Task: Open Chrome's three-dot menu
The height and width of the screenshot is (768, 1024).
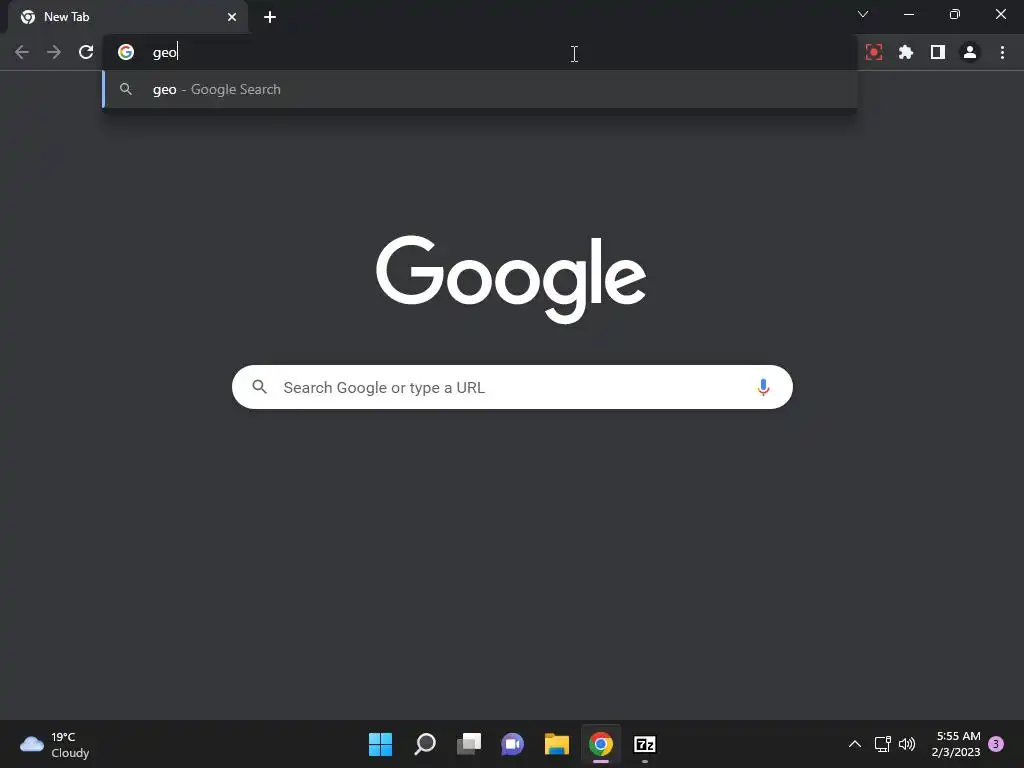Action: 1002,52
